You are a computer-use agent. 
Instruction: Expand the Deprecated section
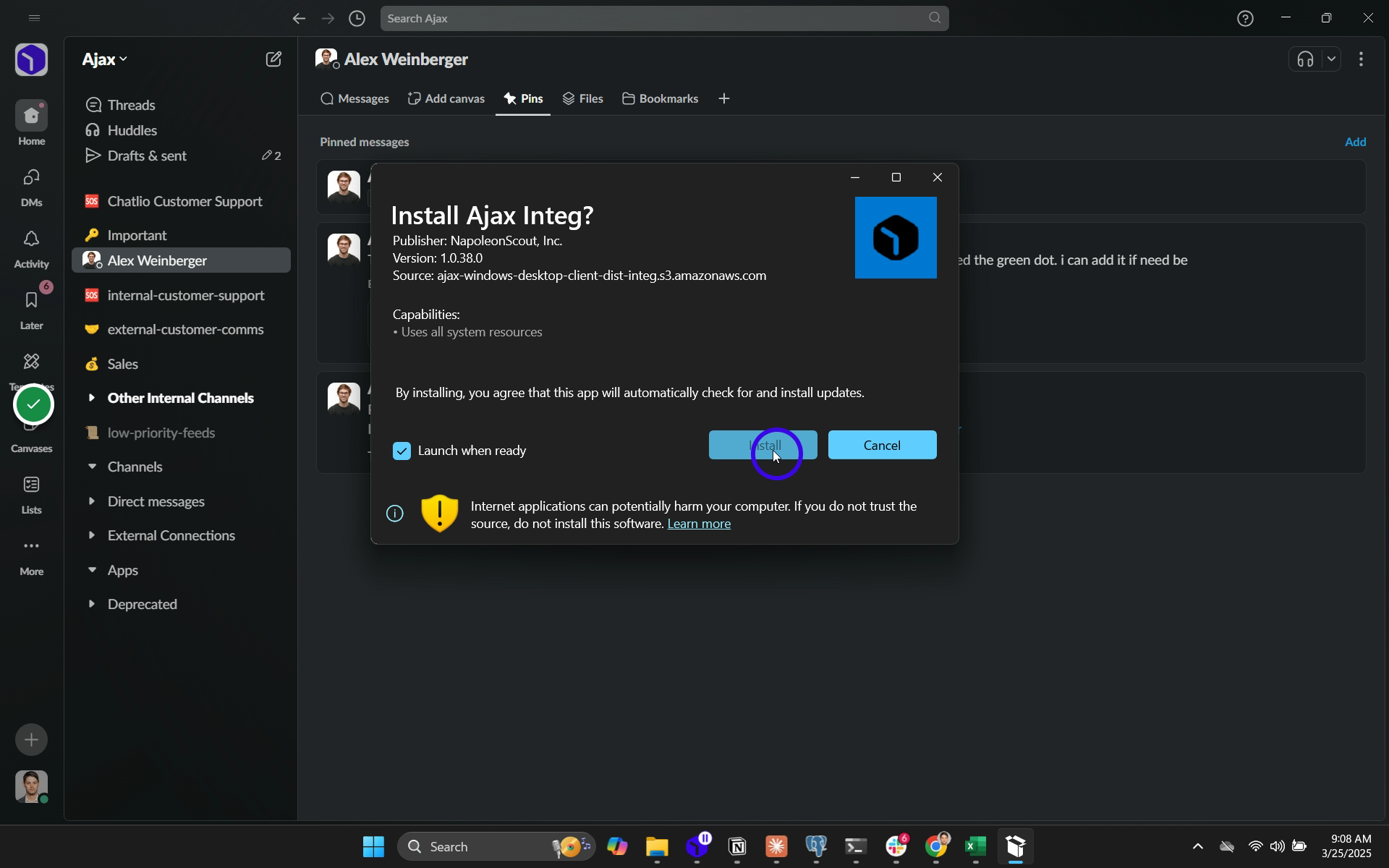click(x=92, y=604)
